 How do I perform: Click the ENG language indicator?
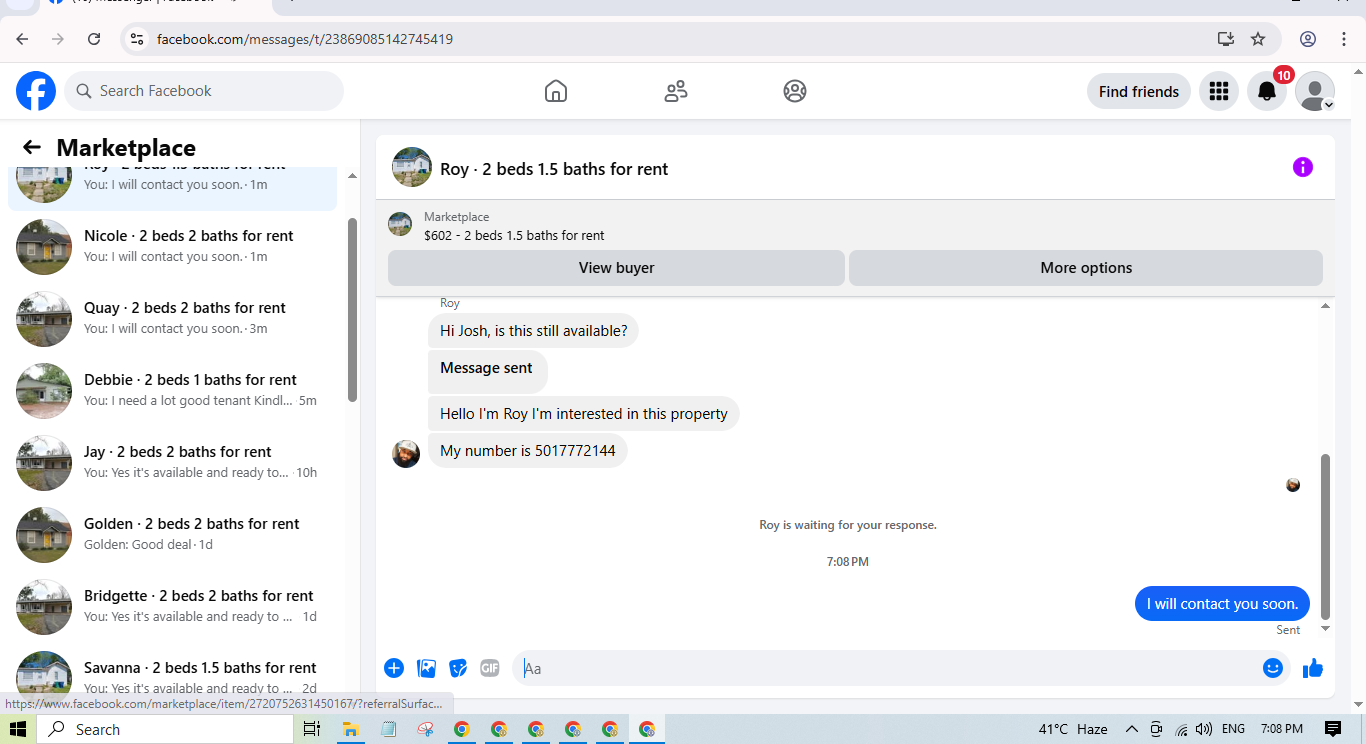click(1233, 729)
